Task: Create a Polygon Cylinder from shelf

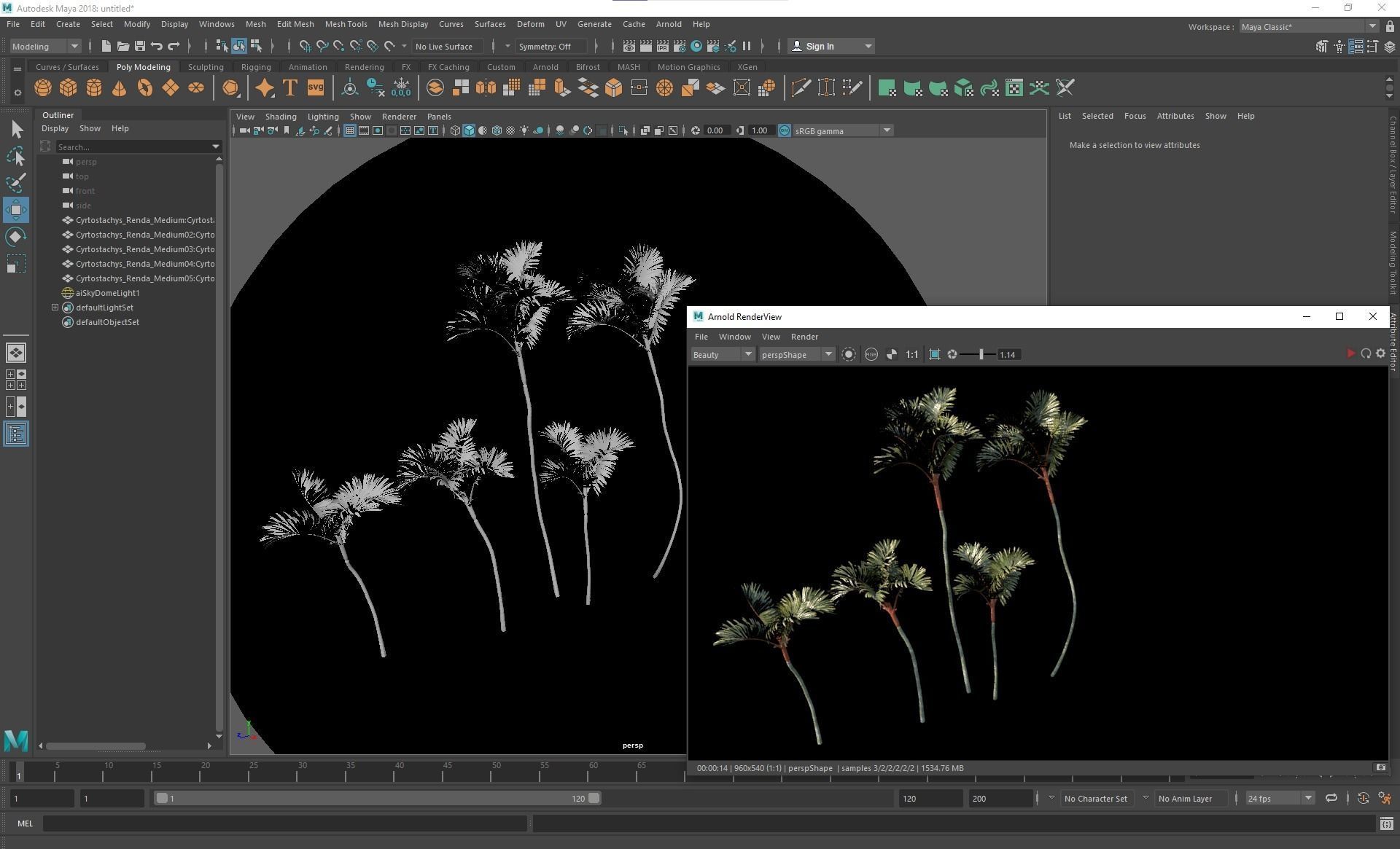Action: [x=94, y=88]
